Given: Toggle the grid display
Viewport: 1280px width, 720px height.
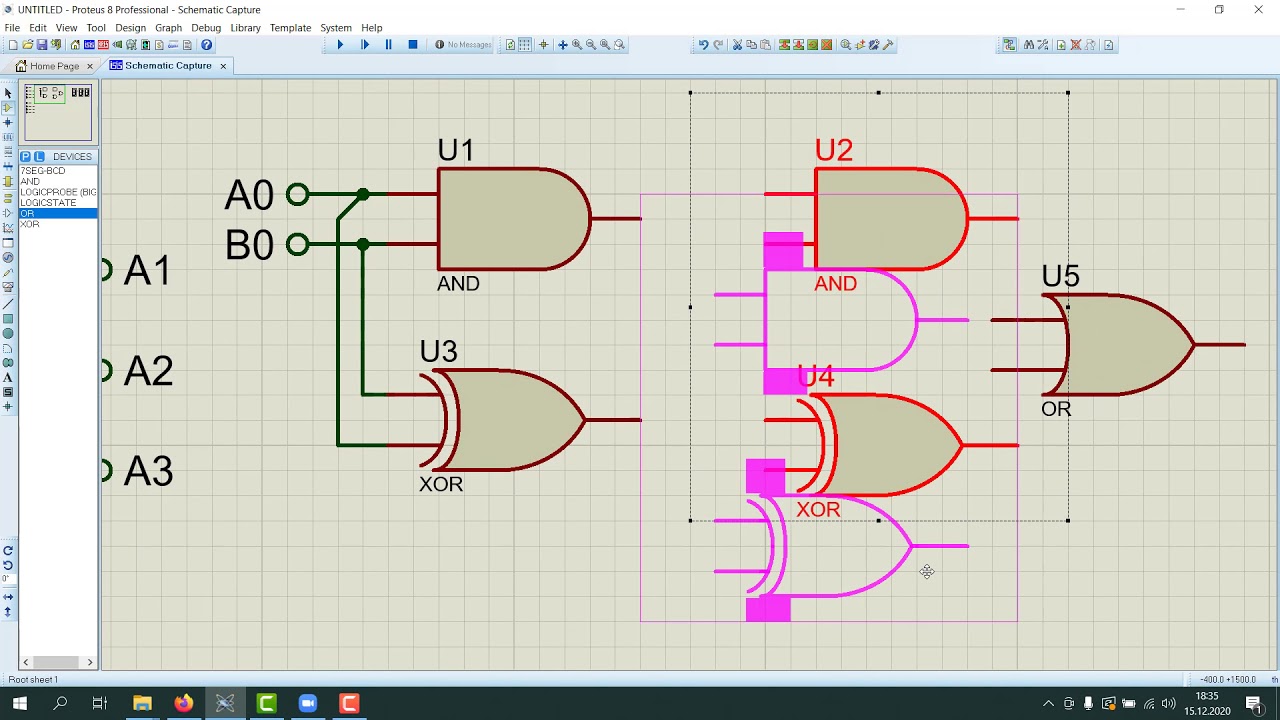Looking at the screenshot, I should [x=524, y=45].
